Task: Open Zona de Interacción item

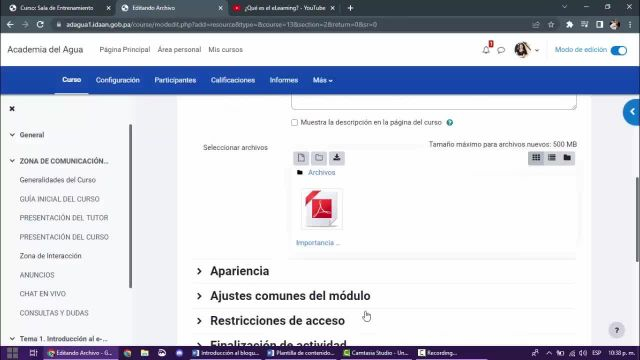Action: coord(51,256)
